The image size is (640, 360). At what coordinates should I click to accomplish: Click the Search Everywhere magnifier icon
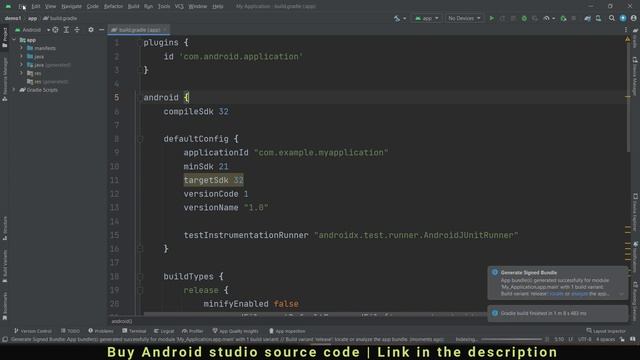(611, 18)
